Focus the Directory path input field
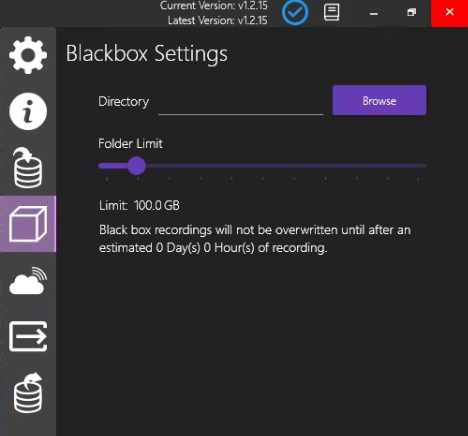This screenshot has width=468, height=436. coord(241,102)
